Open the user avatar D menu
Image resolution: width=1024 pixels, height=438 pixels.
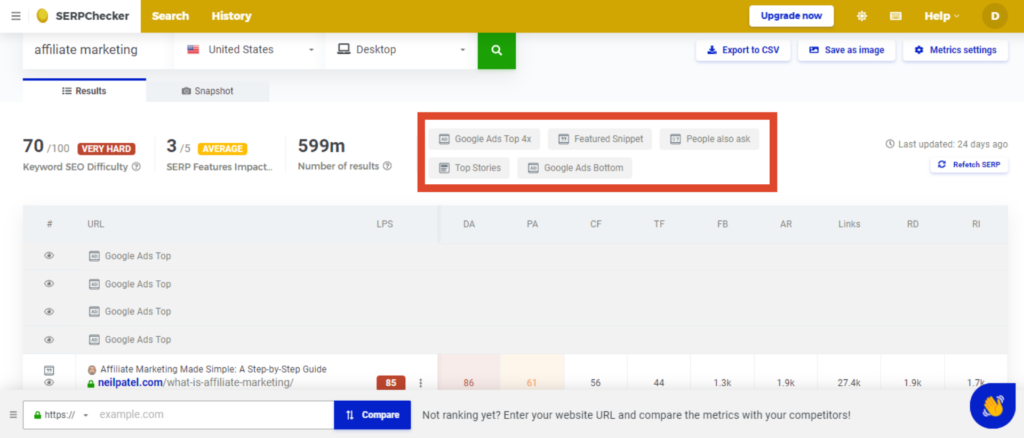pyautogui.click(x=995, y=16)
